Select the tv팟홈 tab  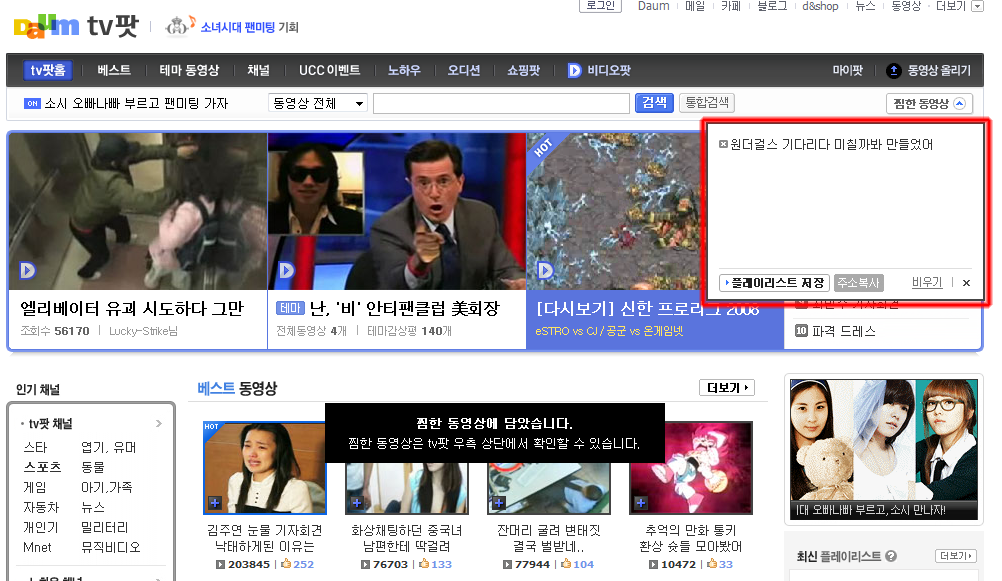point(48,70)
